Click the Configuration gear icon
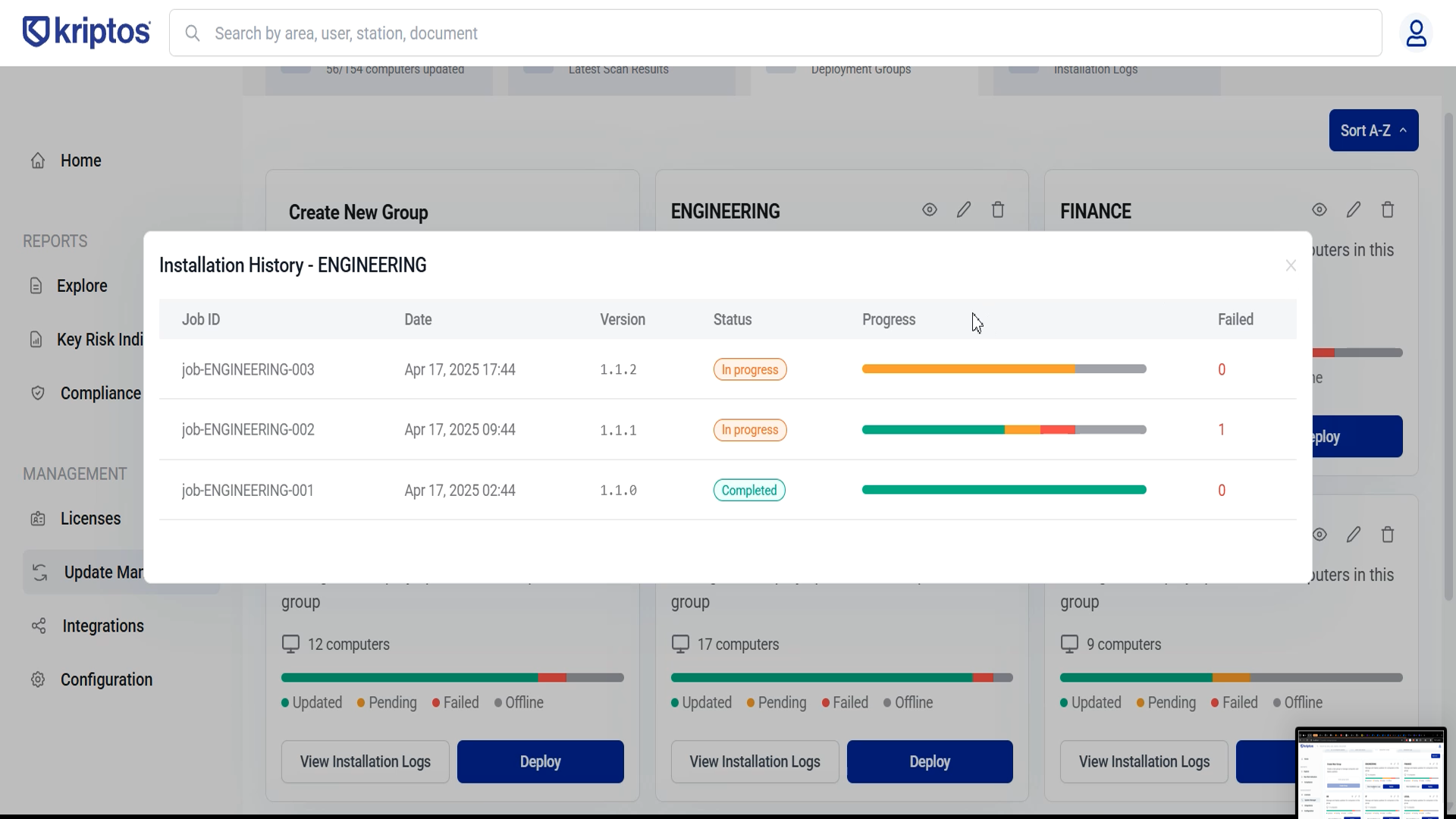This screenshot has height=819, width=1456. (x=38, y=679)
